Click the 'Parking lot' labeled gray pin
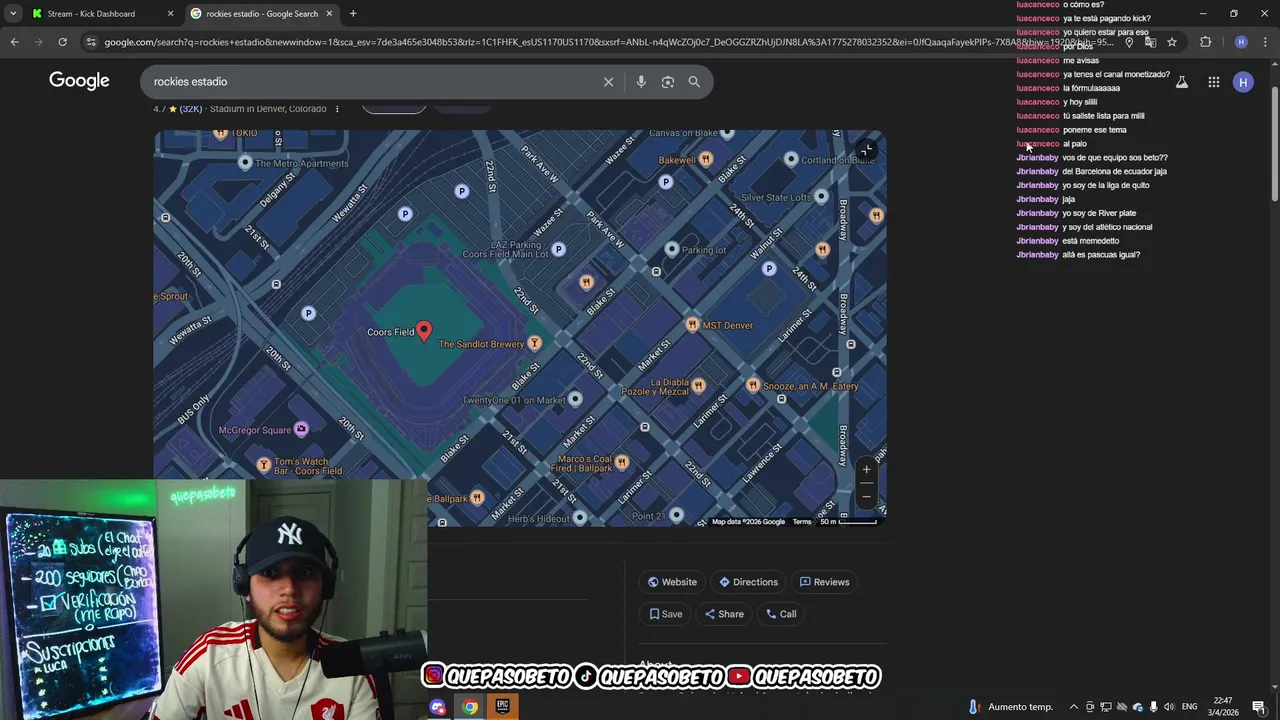The width and height of the screenshot is (1280, 720). tap(672, 249)
